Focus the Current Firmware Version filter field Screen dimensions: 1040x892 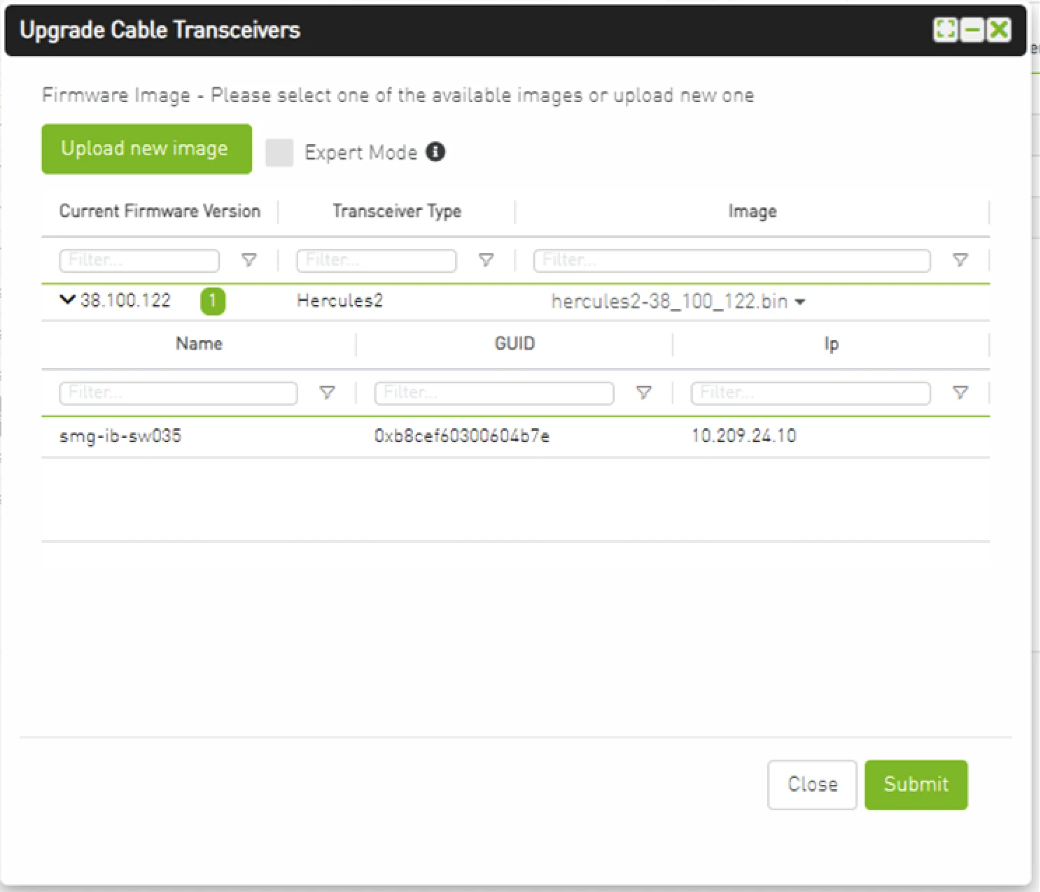tap(139, 260)
